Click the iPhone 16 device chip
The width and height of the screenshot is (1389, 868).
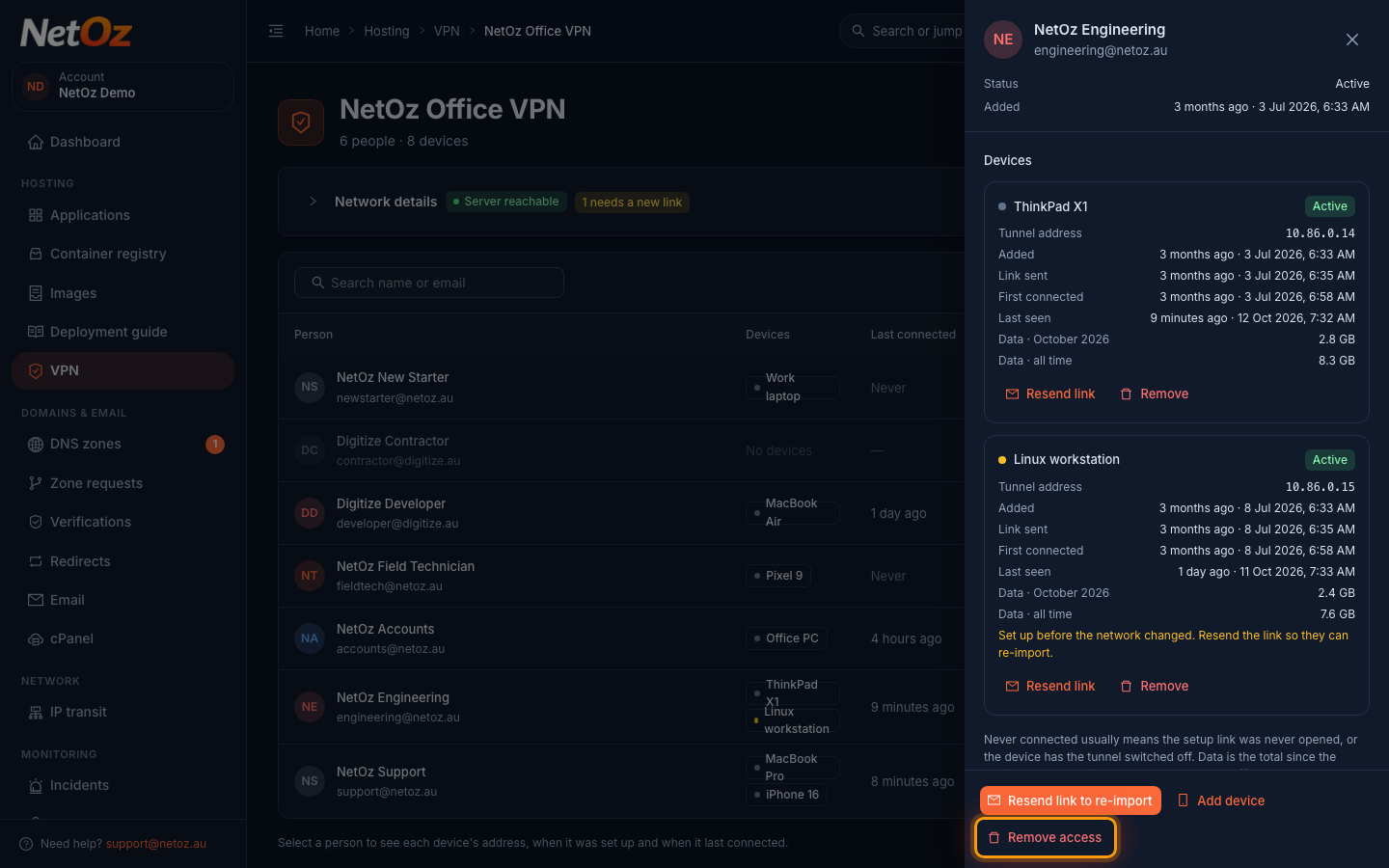[786, 795]
